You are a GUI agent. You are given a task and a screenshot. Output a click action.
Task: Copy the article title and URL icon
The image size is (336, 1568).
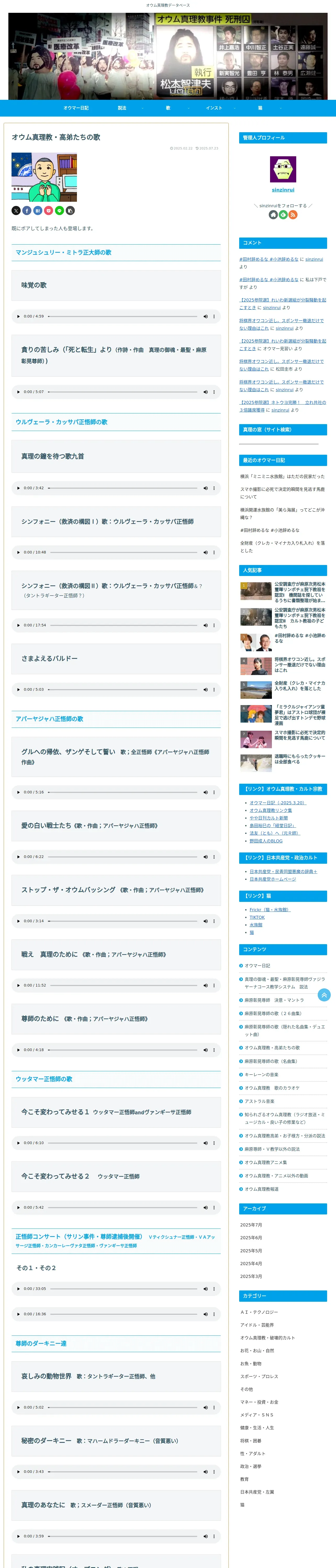pyautogui.click(x=70, y=211)
